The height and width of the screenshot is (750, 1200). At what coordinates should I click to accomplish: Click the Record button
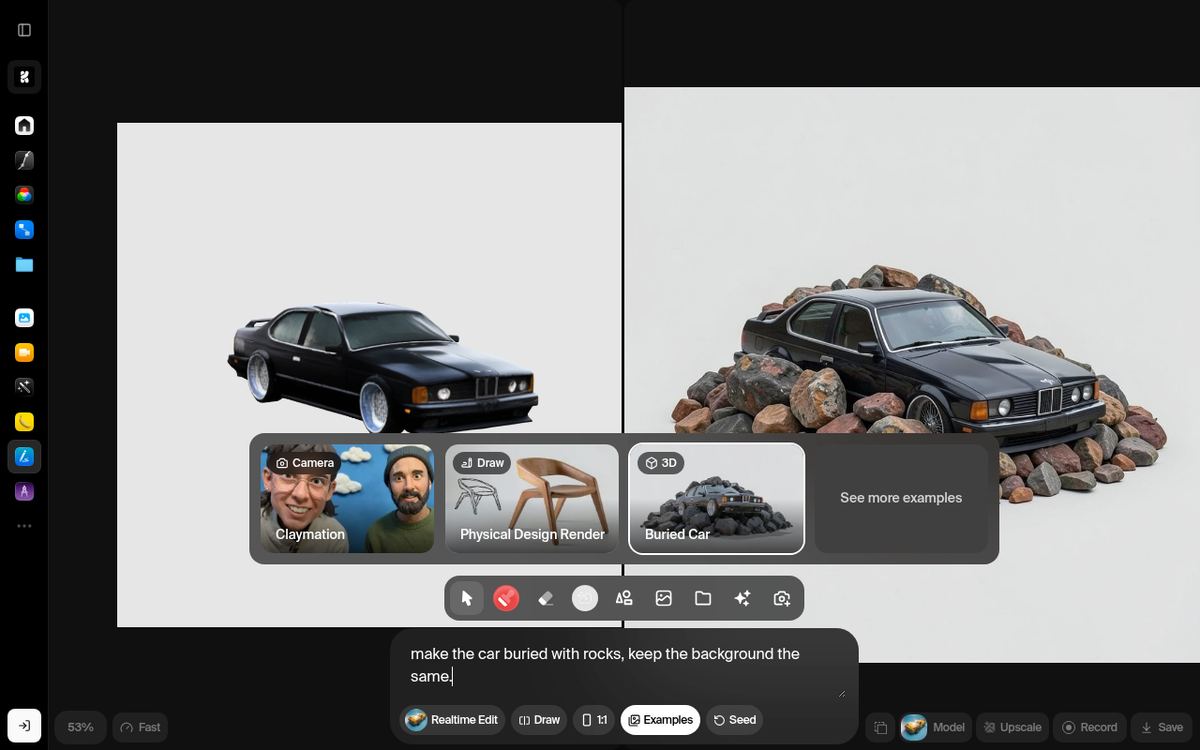click(1089, 727)
